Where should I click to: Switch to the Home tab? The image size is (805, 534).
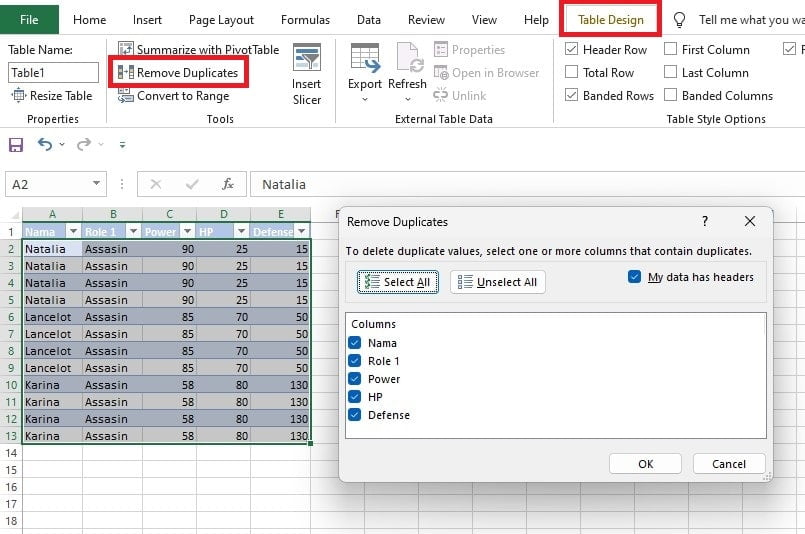coord(89,20)
